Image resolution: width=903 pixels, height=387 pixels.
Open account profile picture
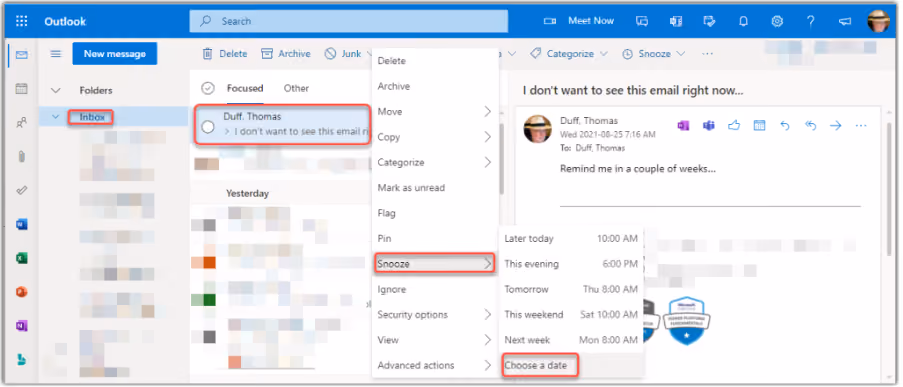878,21
